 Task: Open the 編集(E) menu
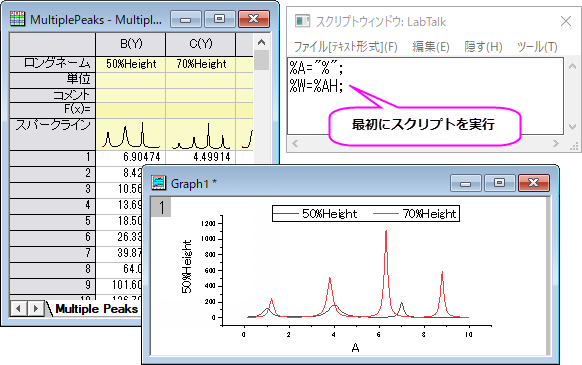pyautogui.click(x=431, y=47)
